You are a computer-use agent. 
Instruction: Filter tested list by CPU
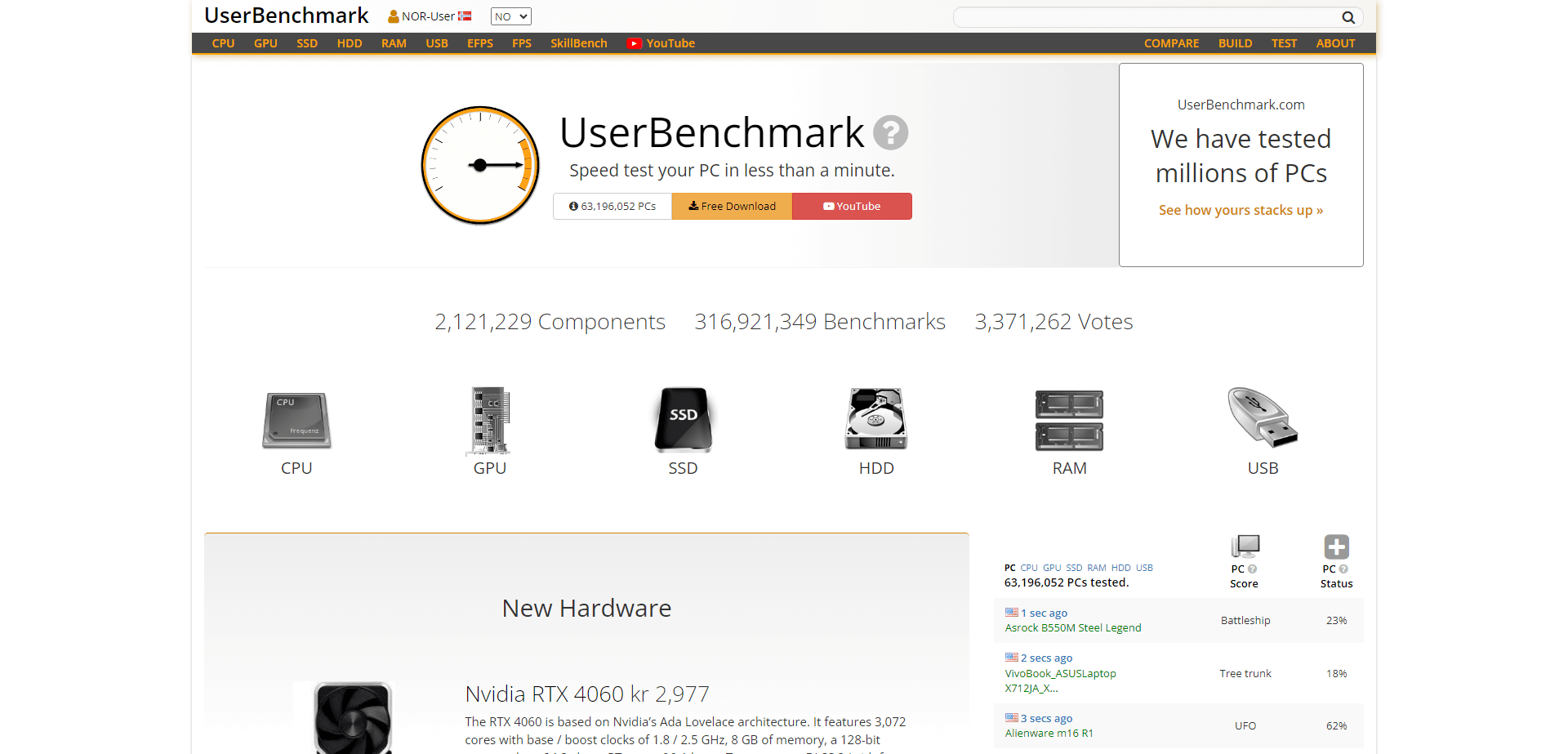pos(1028,567)
